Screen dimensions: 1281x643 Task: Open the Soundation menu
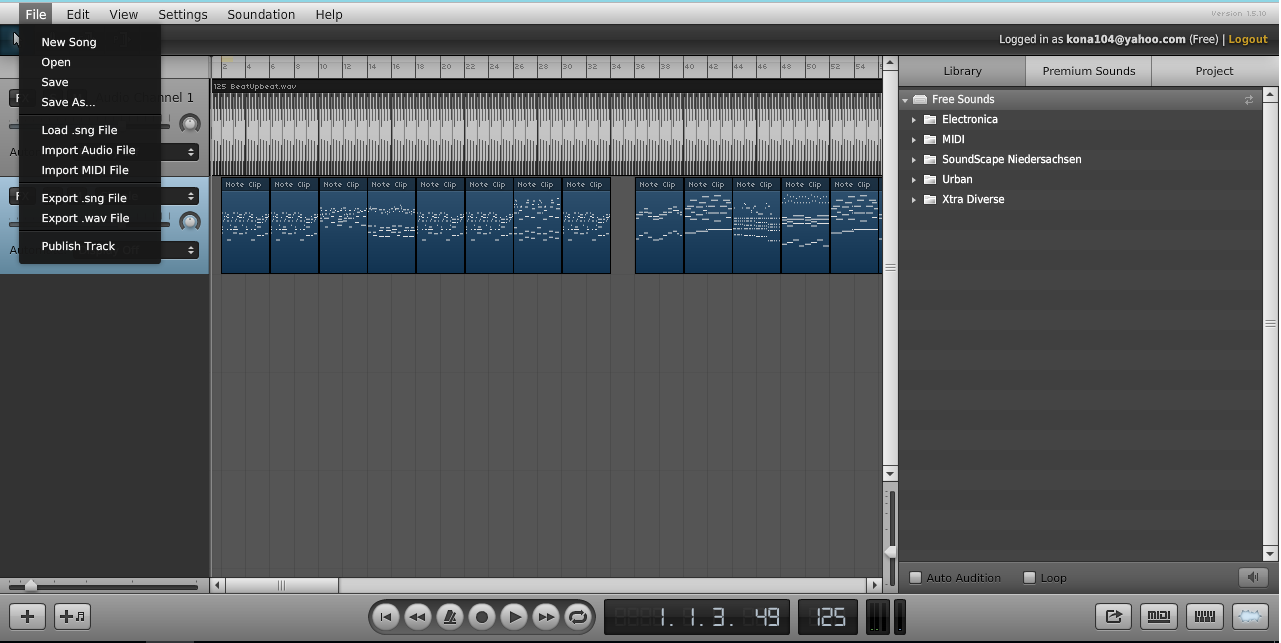[x=261, y=14]
